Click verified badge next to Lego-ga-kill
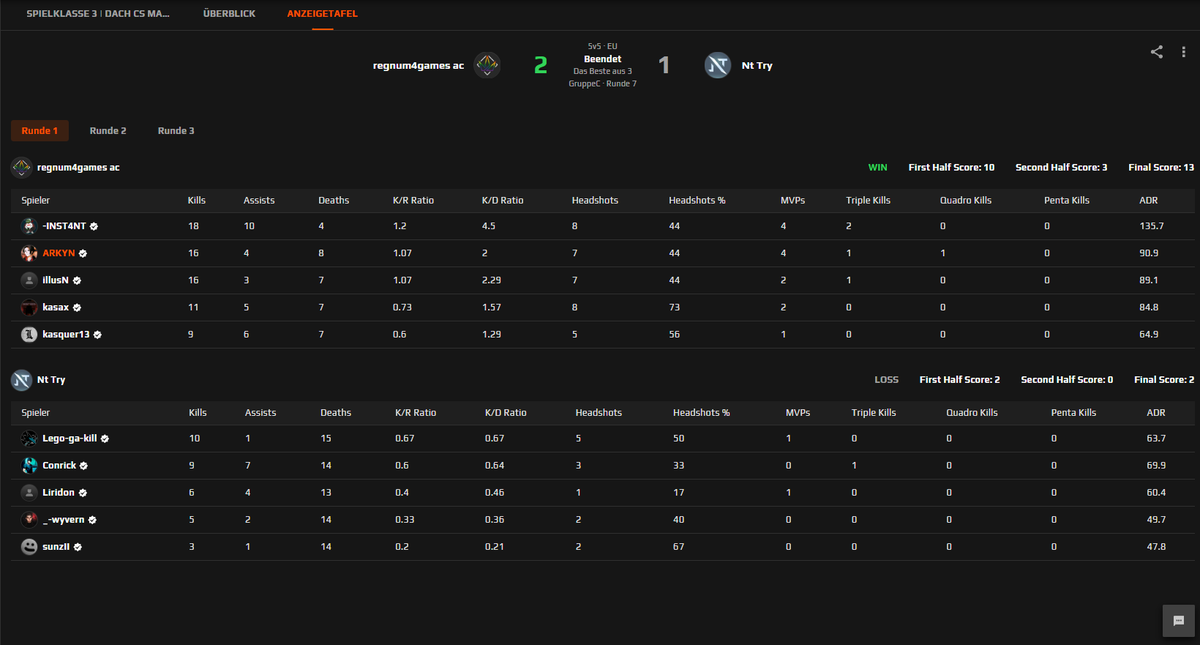 pyautogui.click(x=105, y=439)
